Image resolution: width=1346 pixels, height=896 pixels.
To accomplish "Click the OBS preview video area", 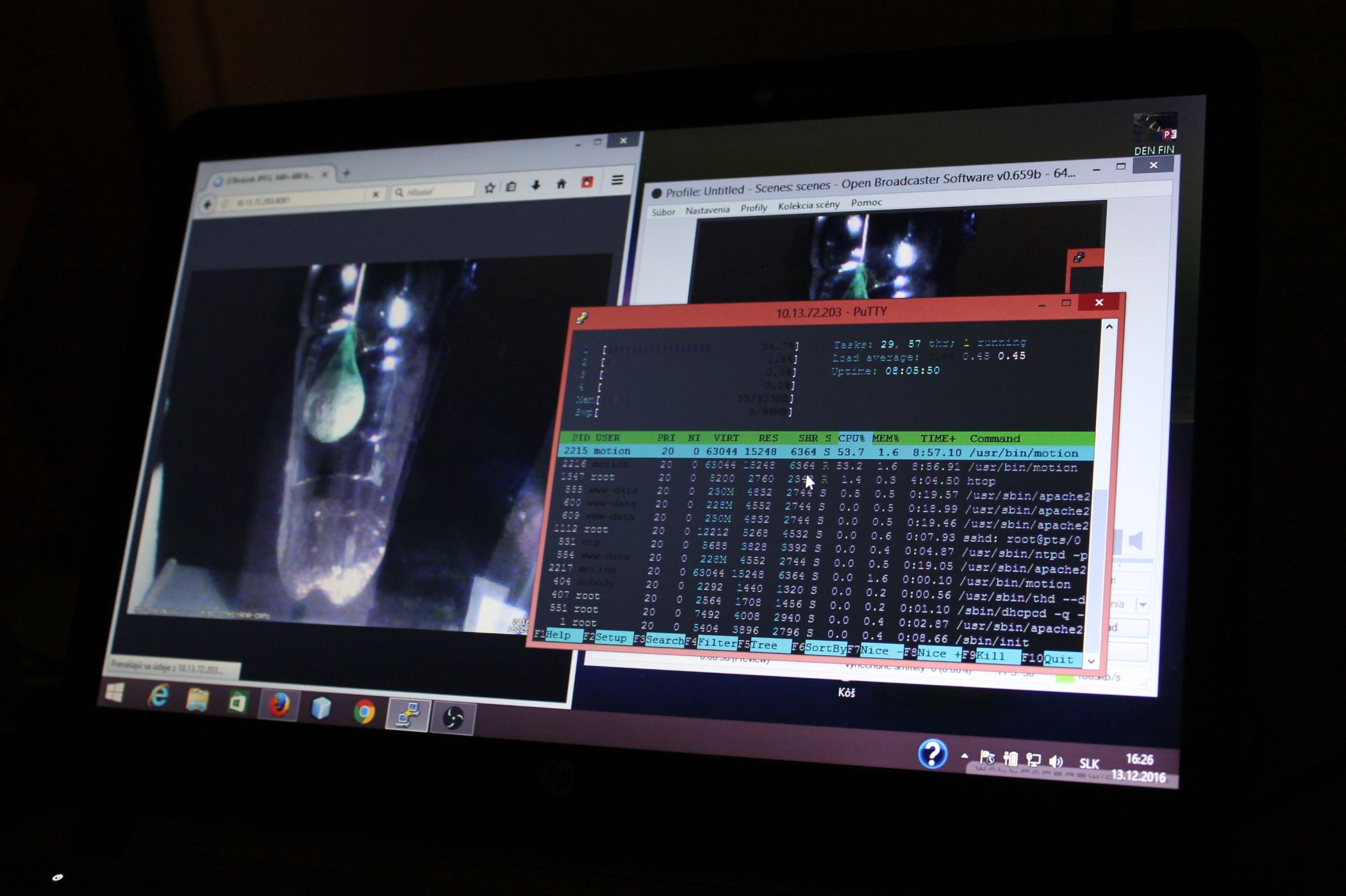I will (897, 256).
